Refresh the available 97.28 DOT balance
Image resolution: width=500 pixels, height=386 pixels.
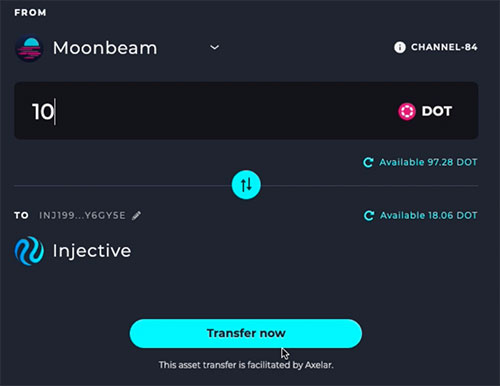pos(368,162)
